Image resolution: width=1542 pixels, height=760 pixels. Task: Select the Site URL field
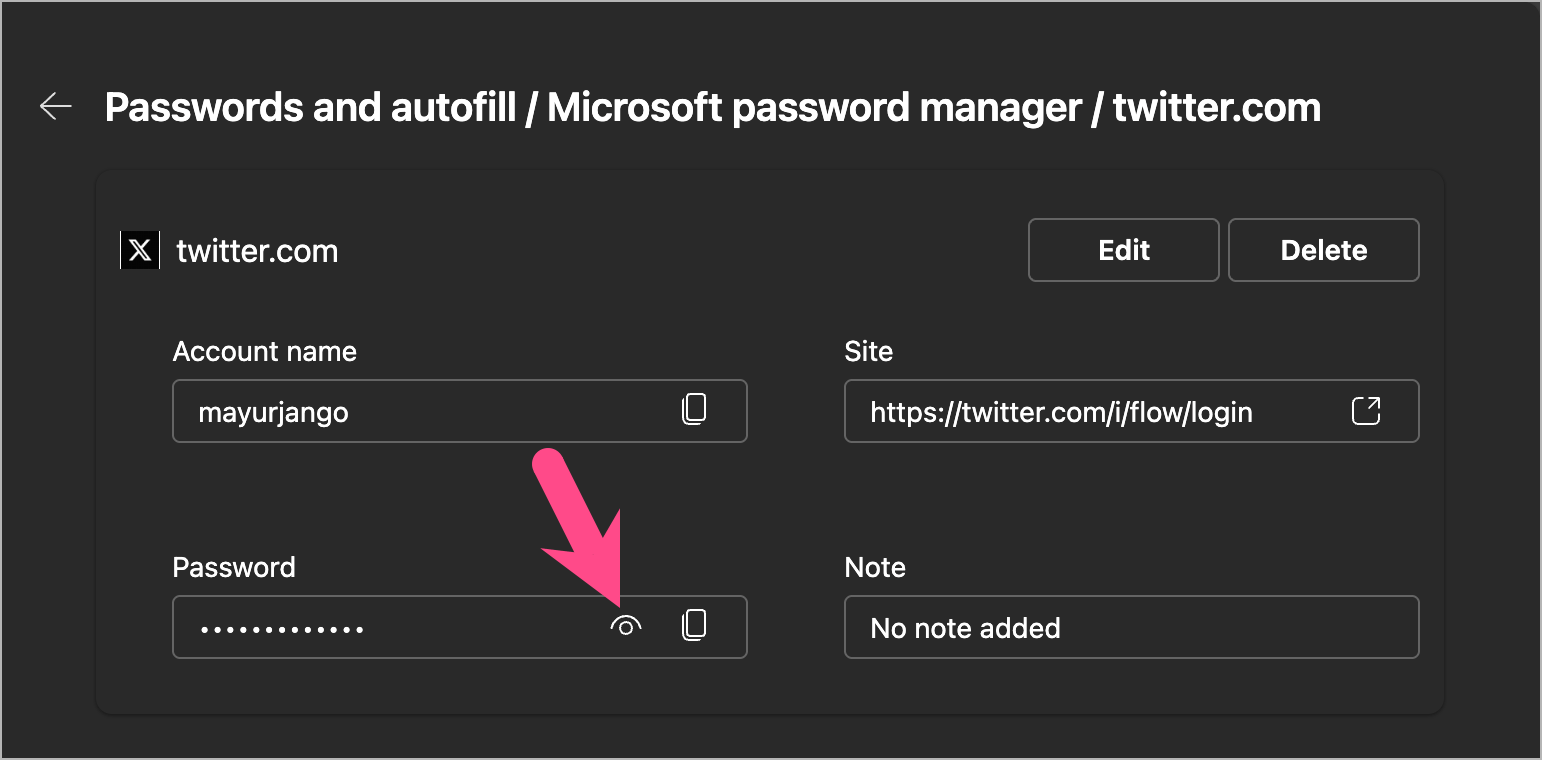1090,411
